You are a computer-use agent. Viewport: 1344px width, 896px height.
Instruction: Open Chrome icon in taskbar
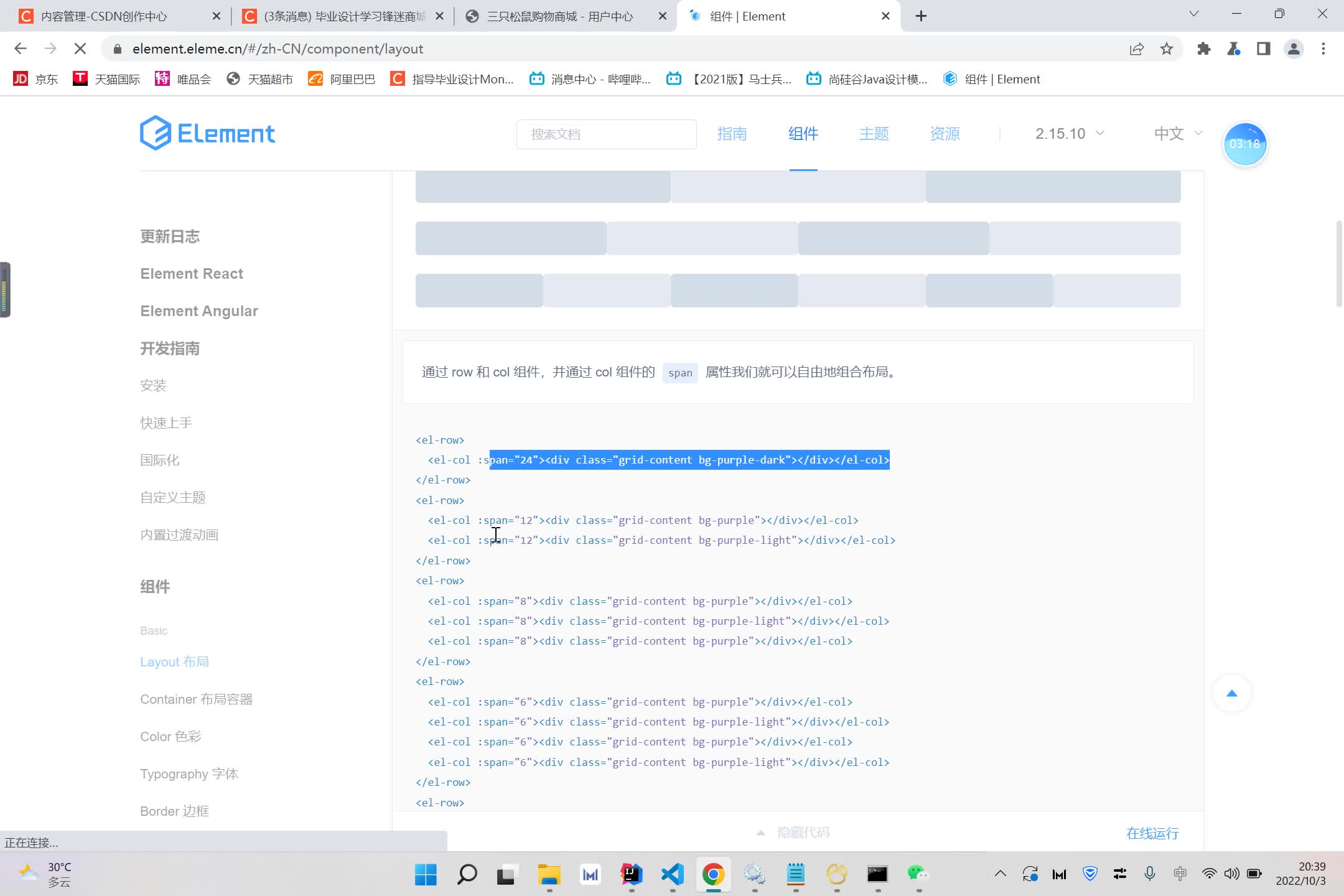(713, 874)
